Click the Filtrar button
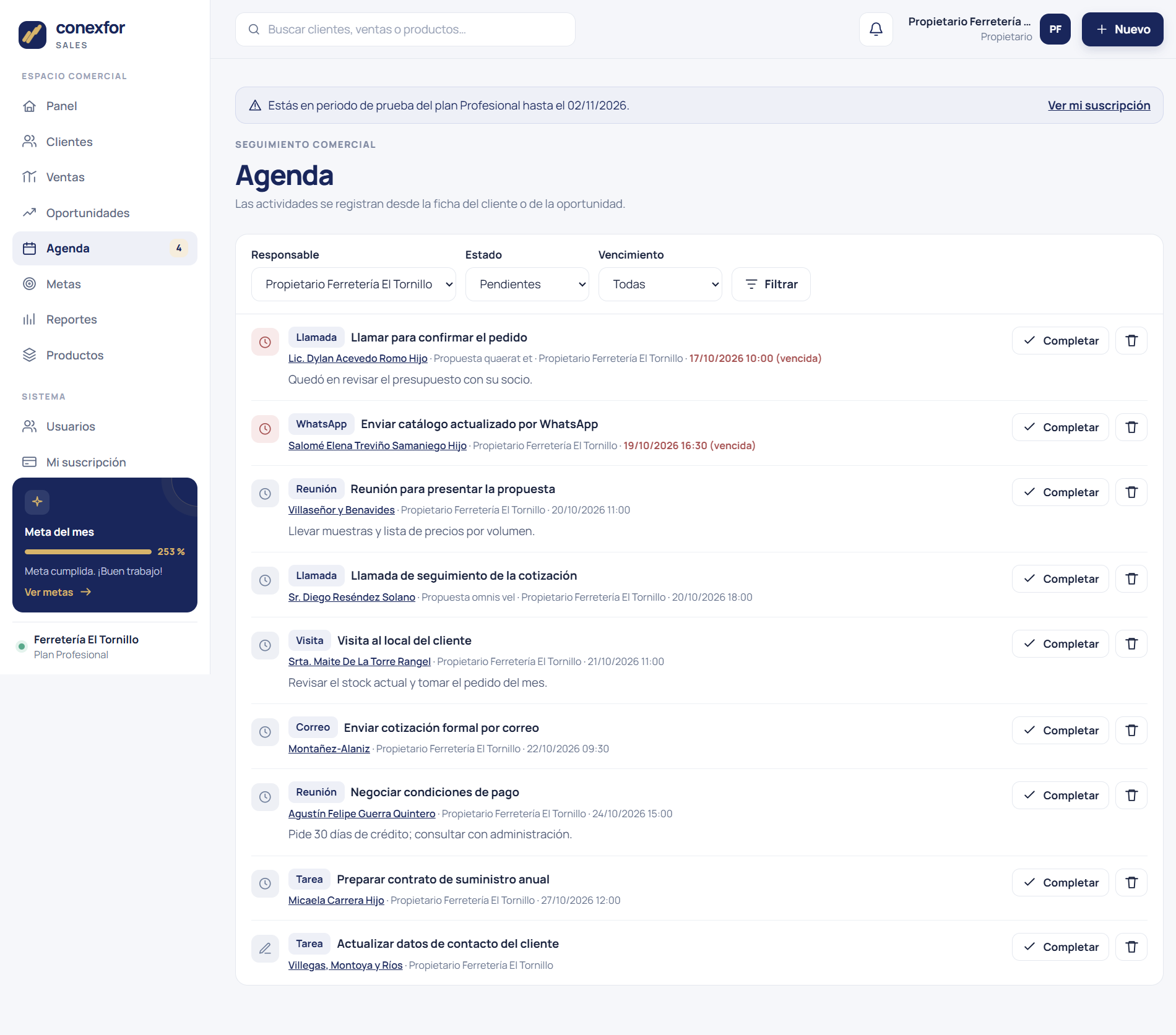This screenshot has width=1176, height=1035. point(771,285)
